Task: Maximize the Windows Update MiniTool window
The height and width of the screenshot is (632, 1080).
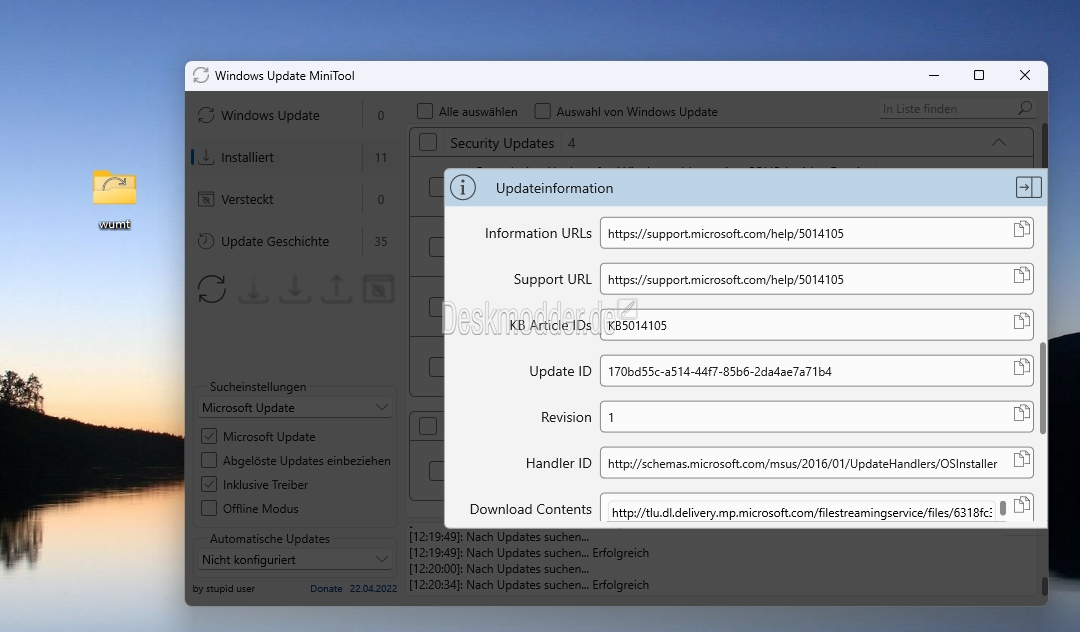Action: 979,75
